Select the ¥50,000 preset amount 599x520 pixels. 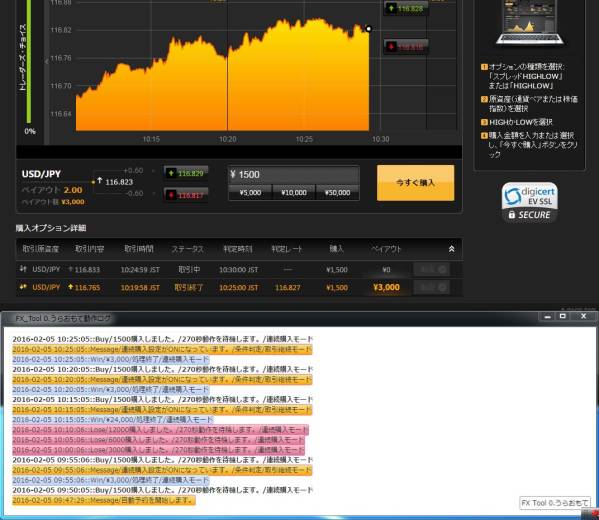coord(337,193)
